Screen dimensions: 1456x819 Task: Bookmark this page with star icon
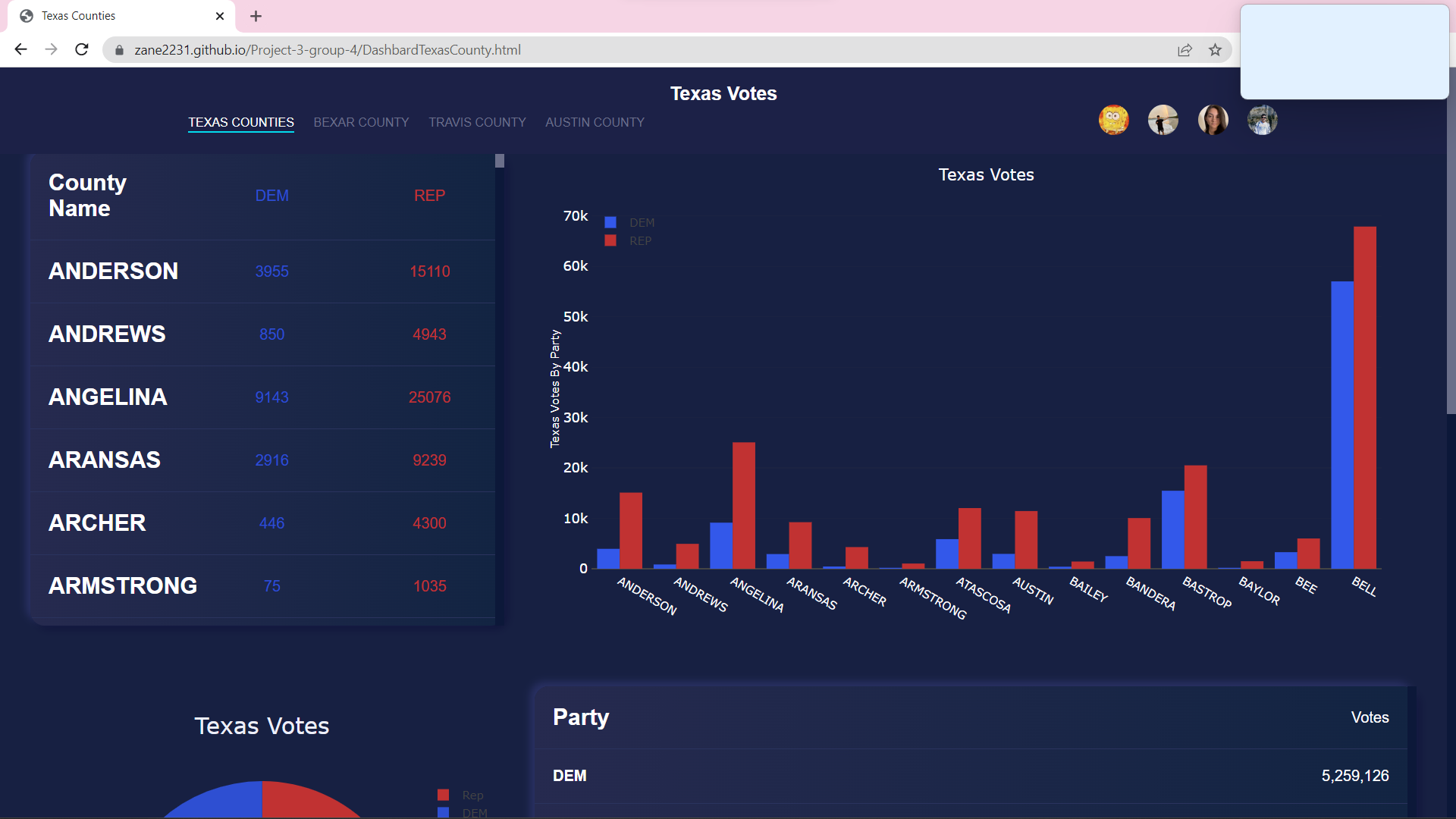tap(1215, 50)
